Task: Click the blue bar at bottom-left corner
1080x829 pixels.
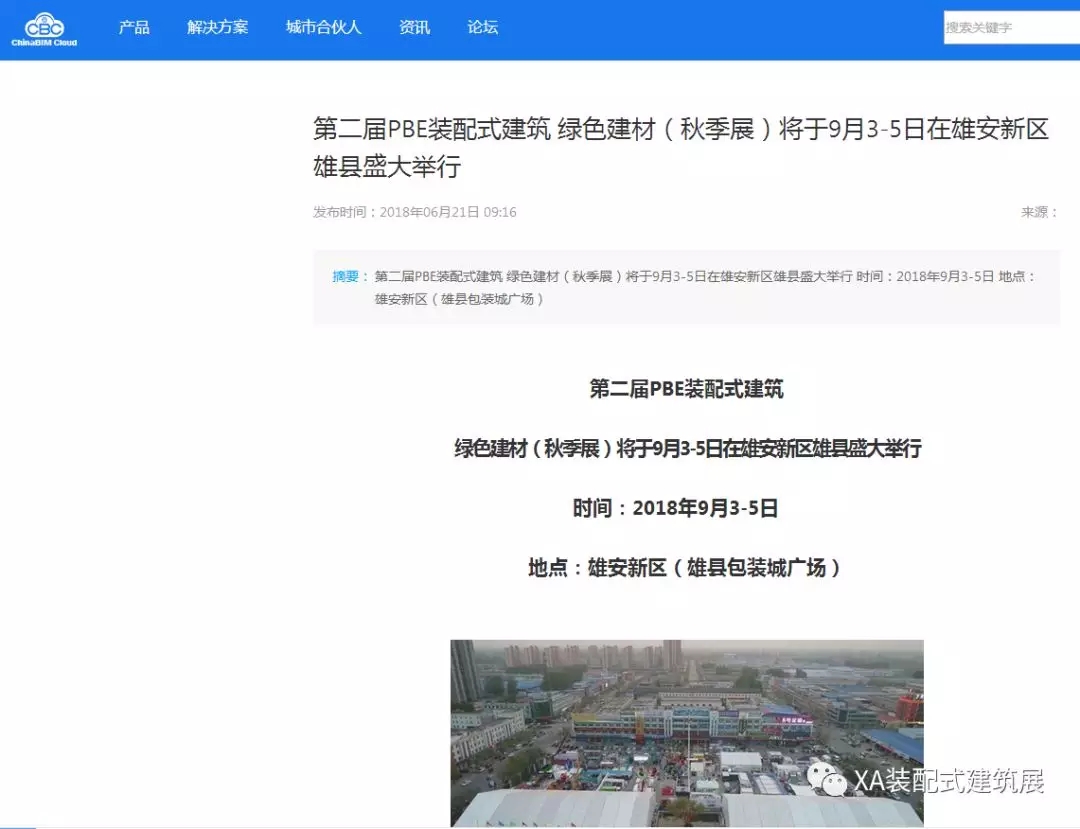Action: (x=17, y=826)
